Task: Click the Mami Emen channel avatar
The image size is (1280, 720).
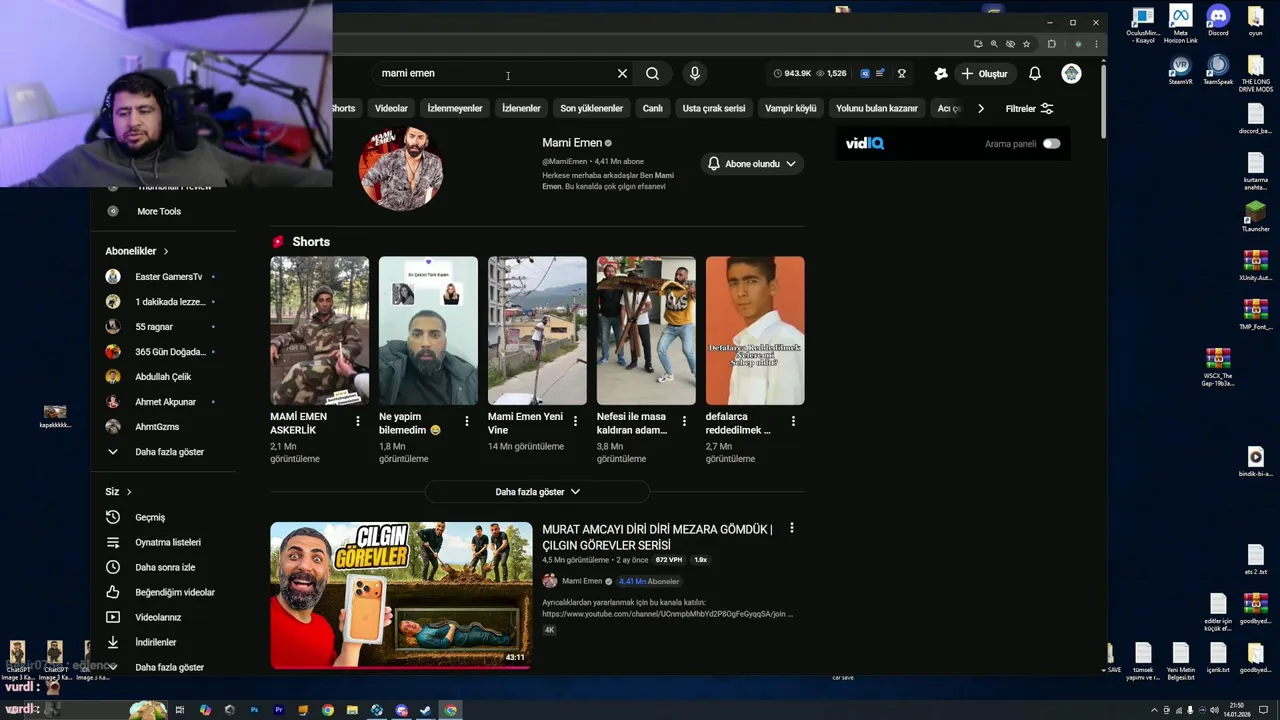Action: [401, 168]
